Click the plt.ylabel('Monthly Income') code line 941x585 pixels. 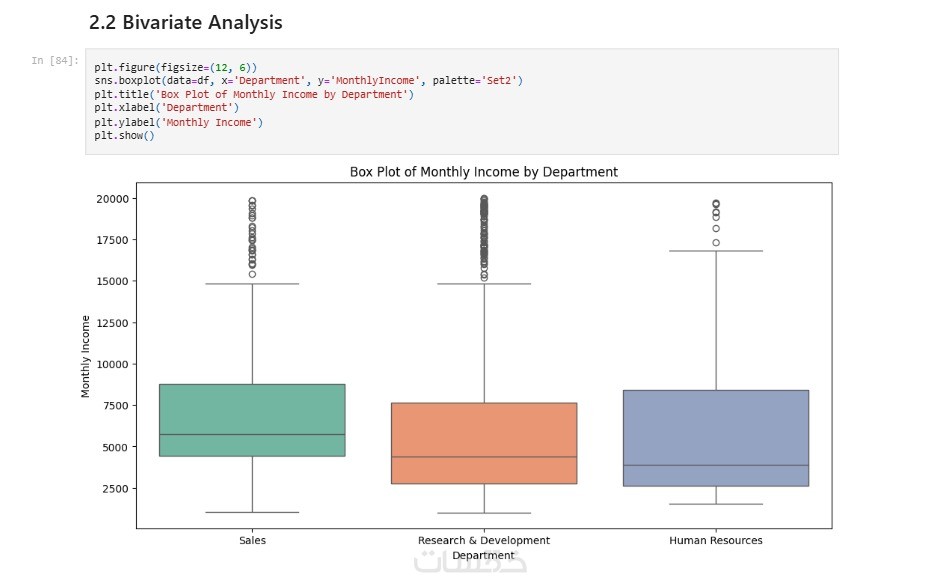(x=179, y=122)
